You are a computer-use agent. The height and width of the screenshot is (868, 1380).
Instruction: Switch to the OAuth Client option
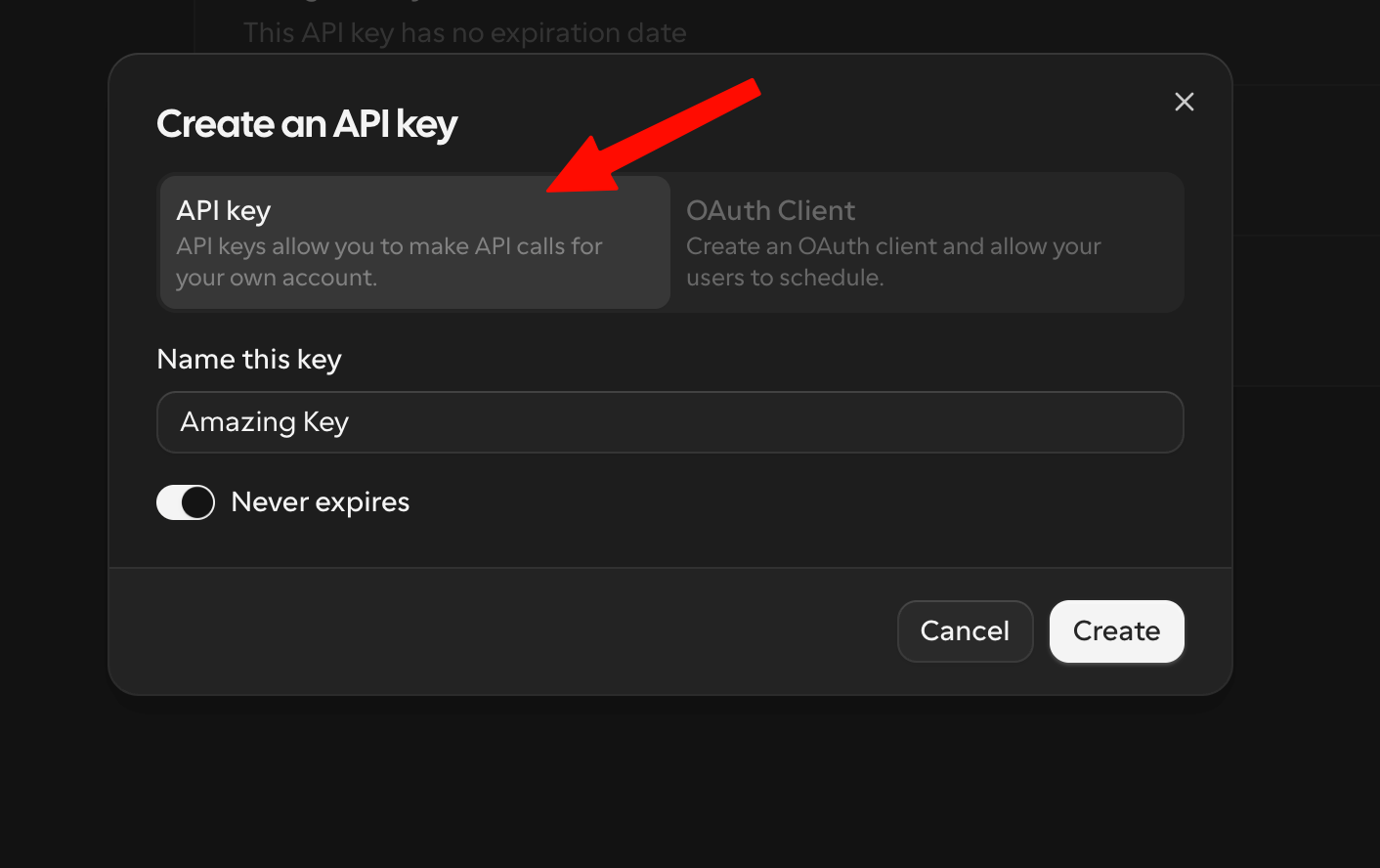click(927, 242)
